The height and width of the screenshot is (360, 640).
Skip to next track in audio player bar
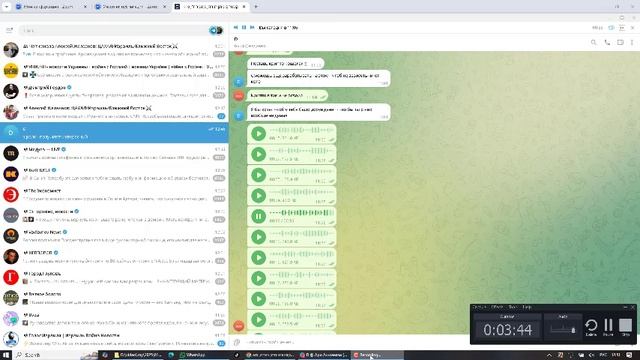click(252, 27)
